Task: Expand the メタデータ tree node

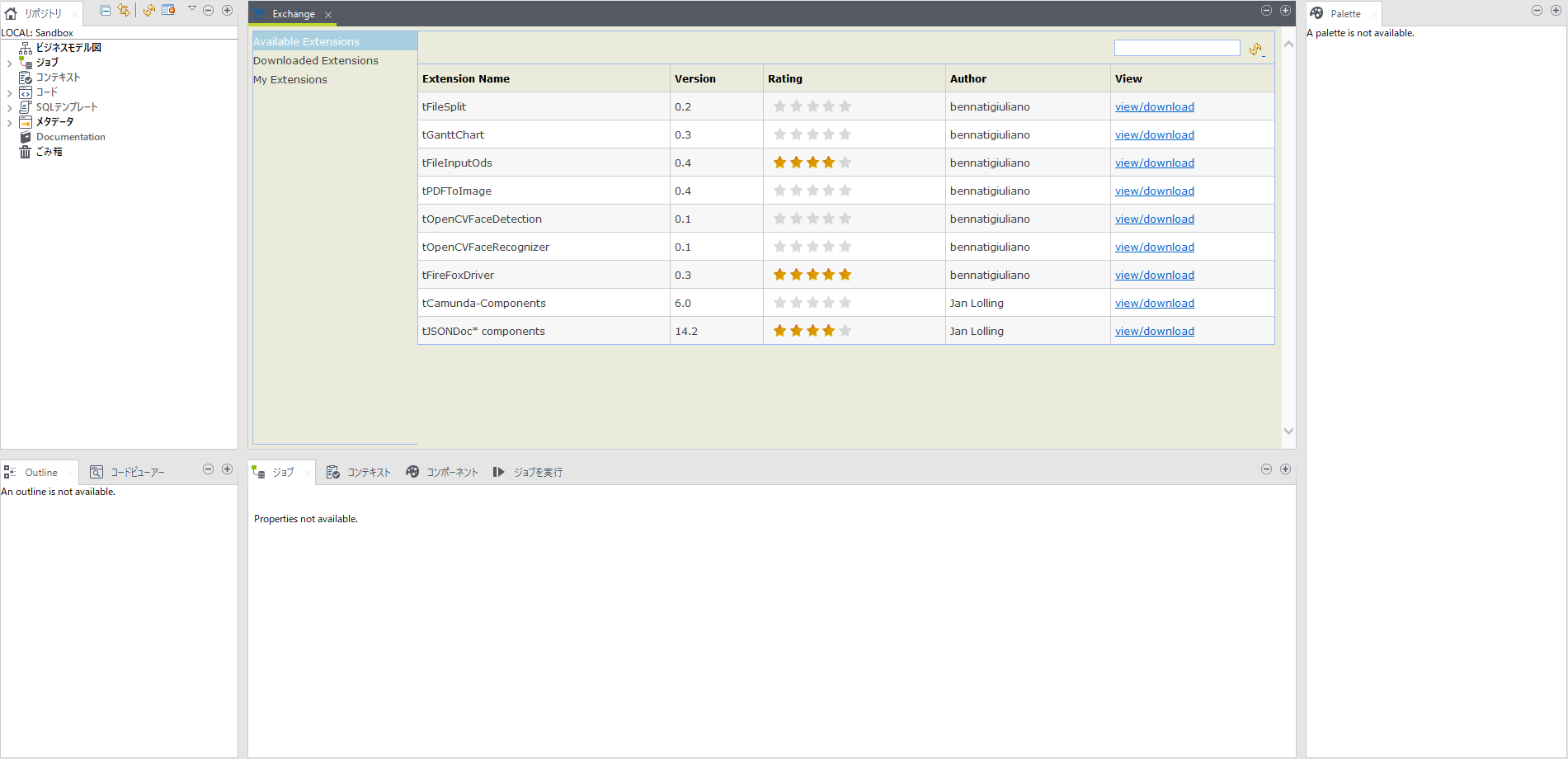Action: point(9,121)
